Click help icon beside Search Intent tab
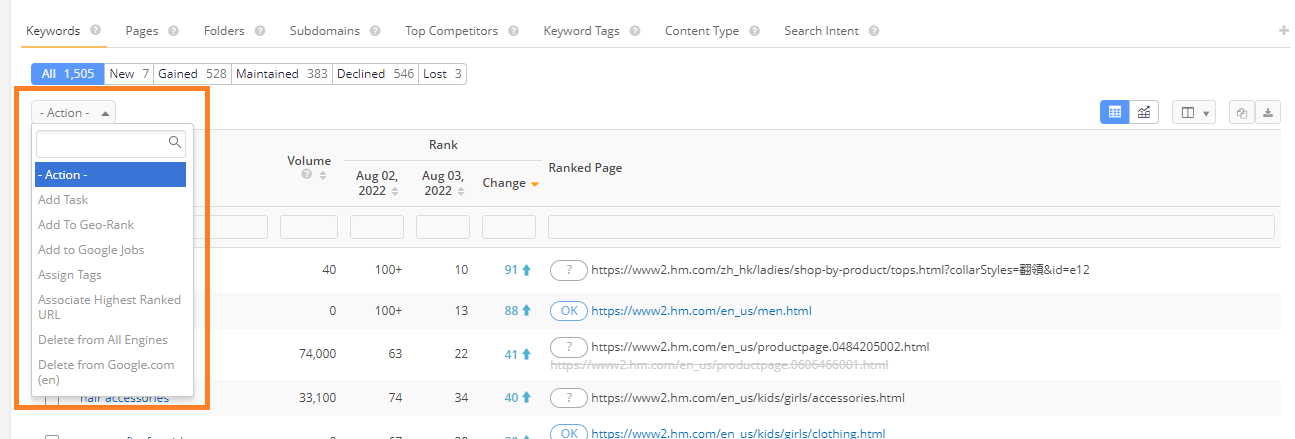 point(874,31)
